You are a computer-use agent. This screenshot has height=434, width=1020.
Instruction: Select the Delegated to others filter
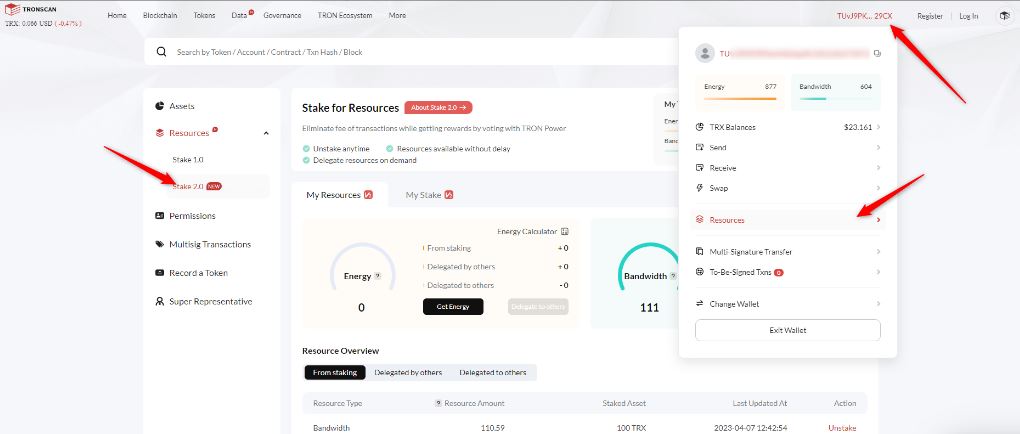[x=492, y=373]
